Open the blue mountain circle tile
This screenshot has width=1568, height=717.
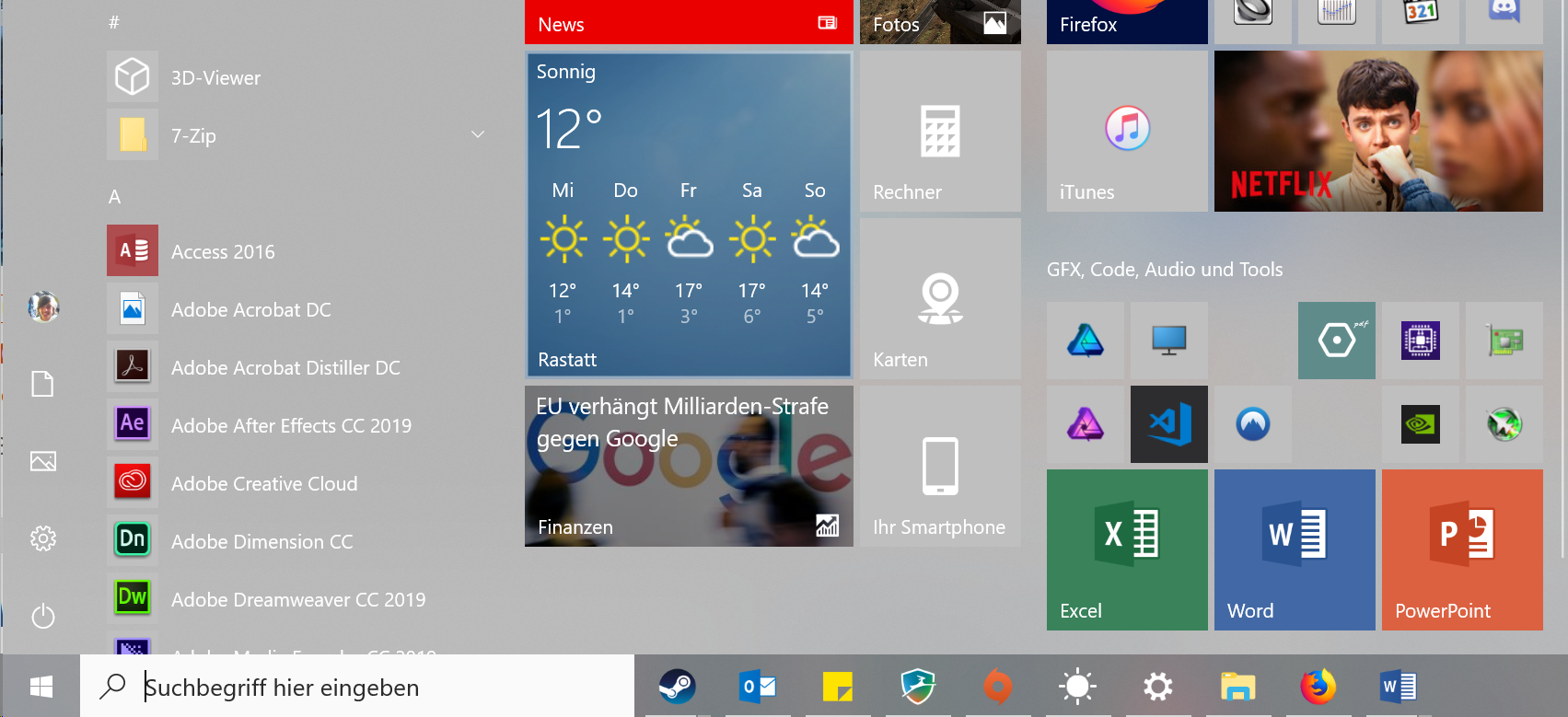[1253, 424]
